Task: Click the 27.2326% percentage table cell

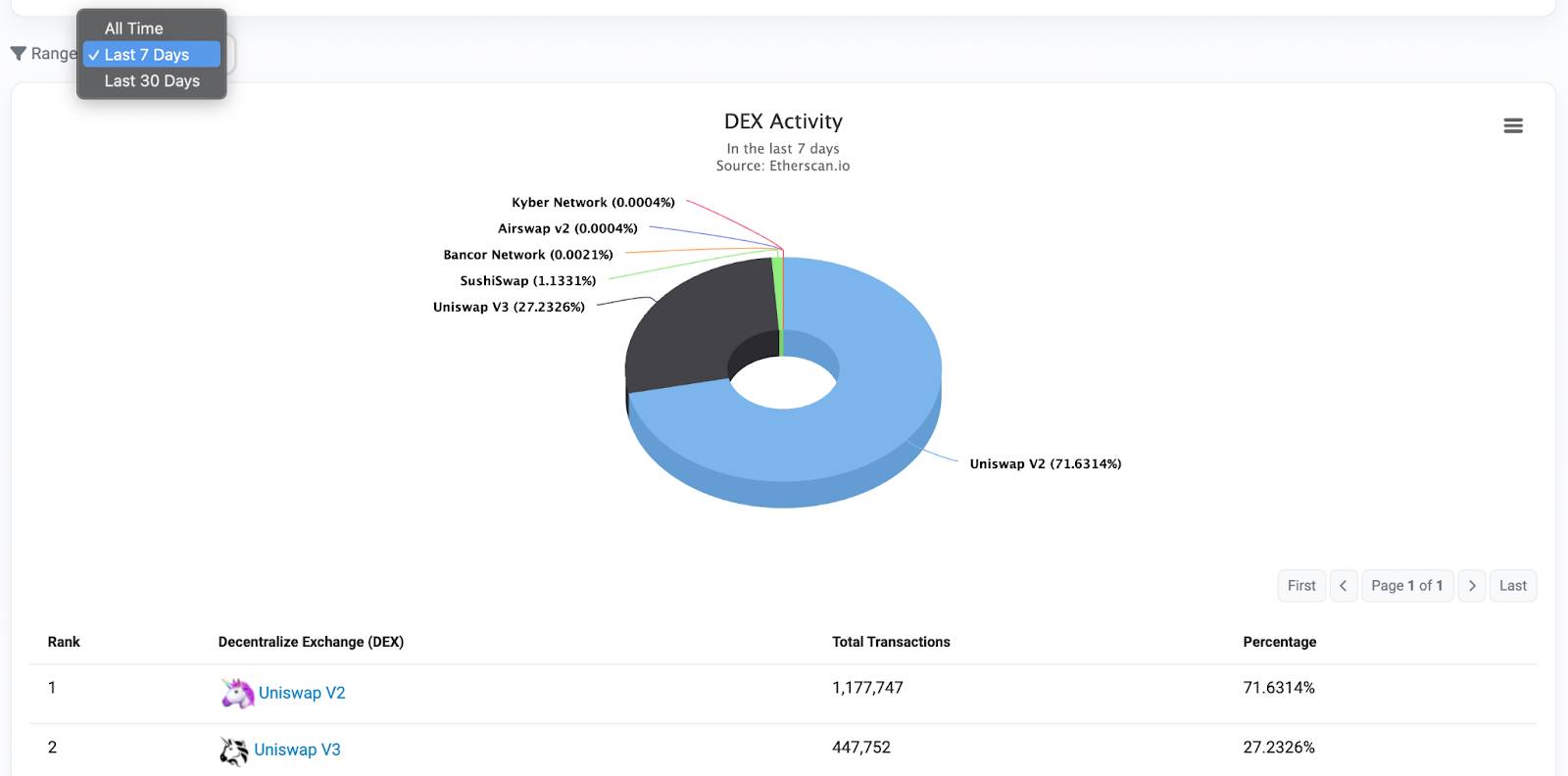Action: click(x=1279, y=748)
